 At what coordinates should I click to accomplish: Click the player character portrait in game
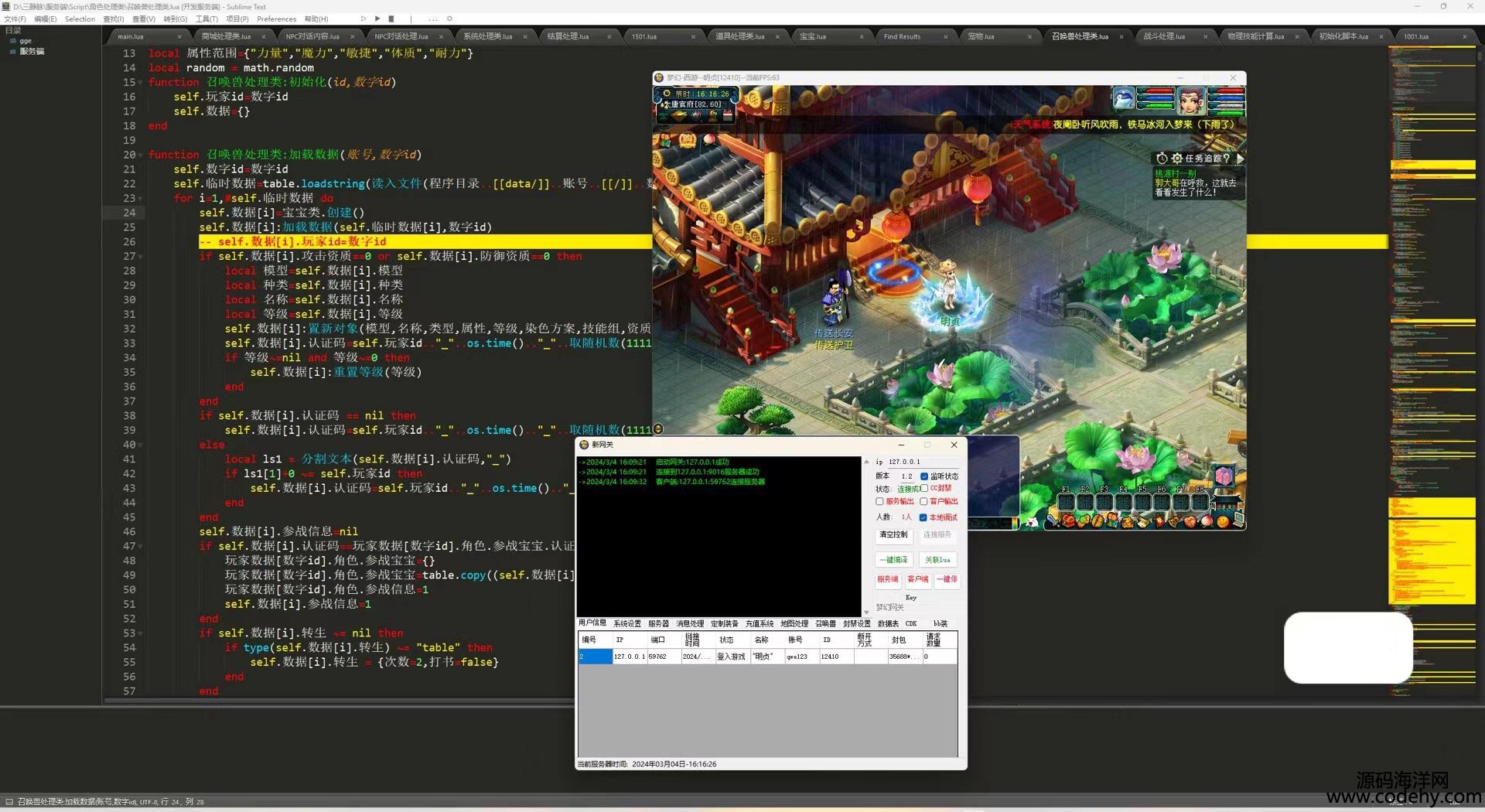pyautogui.click(x=1190, y=101)
